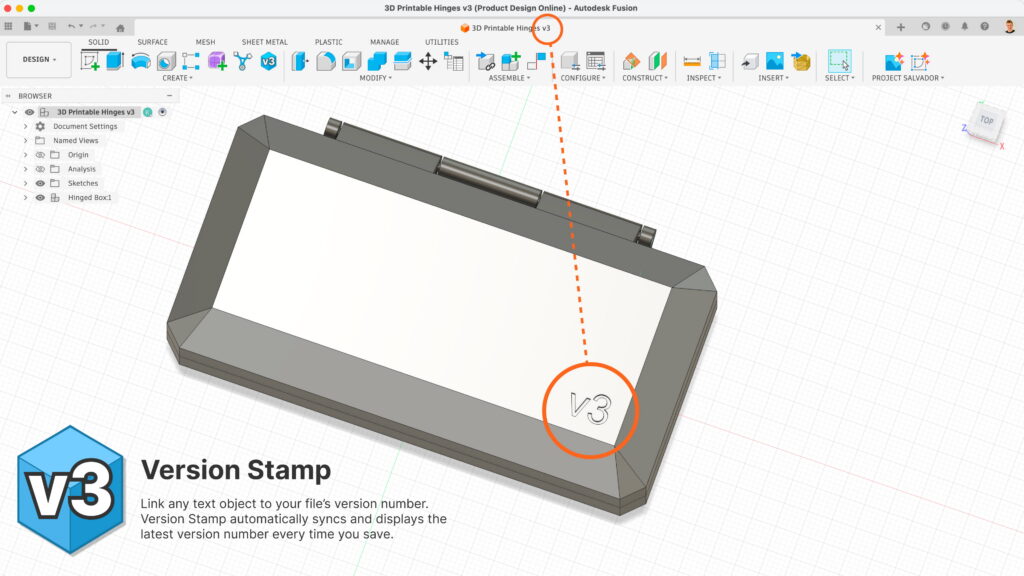Viewport: 1024px width, 576px height.
Task: Switch to the SHEET METAL tab
Action: tap(265, 42)
